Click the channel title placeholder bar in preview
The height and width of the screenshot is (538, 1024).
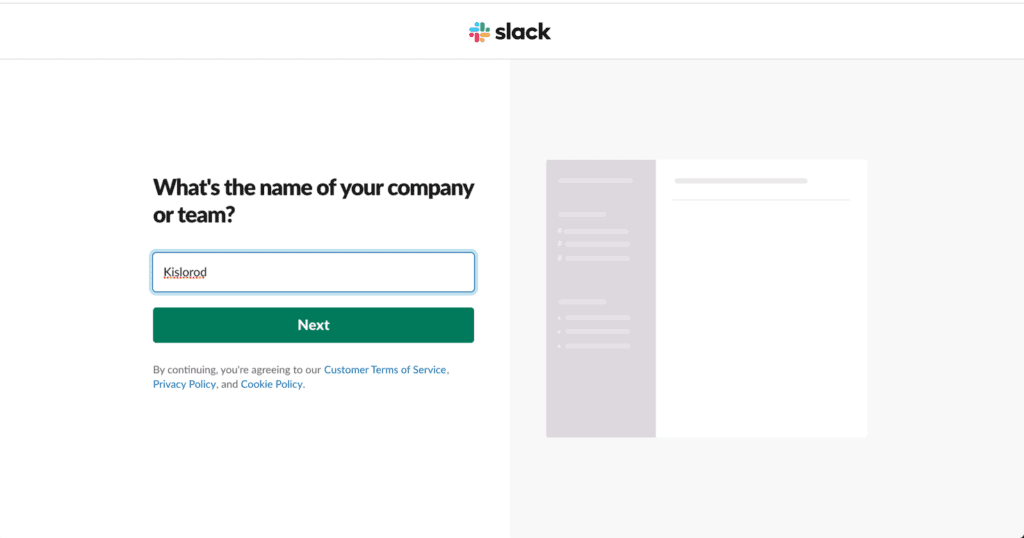pos(741,181)
